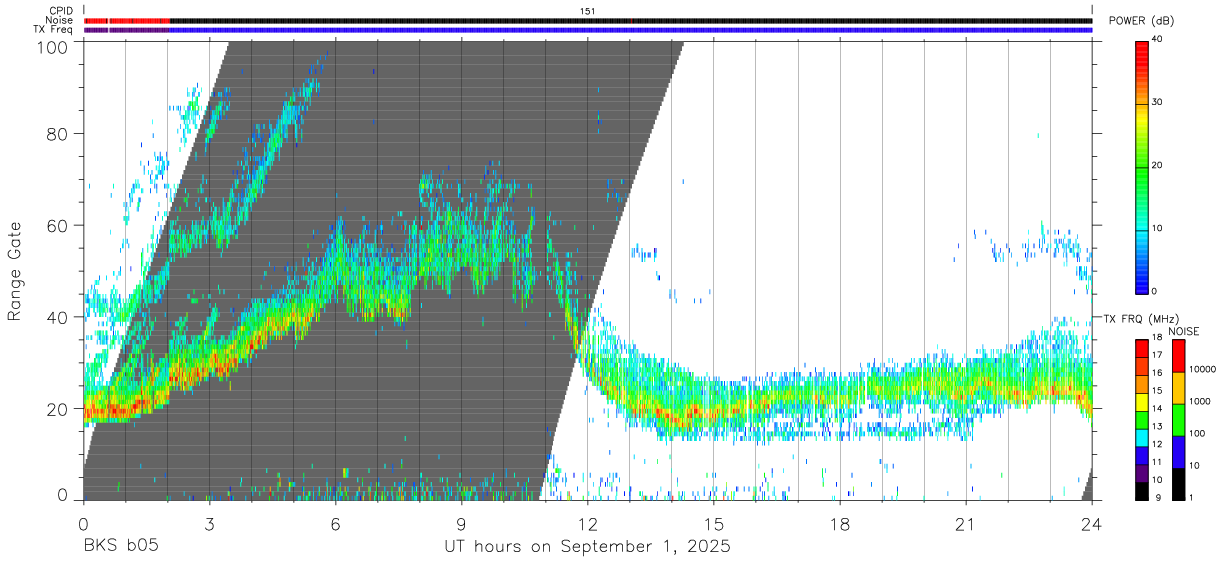Click the BKS b05 radar beam label

tap(120, 547)
